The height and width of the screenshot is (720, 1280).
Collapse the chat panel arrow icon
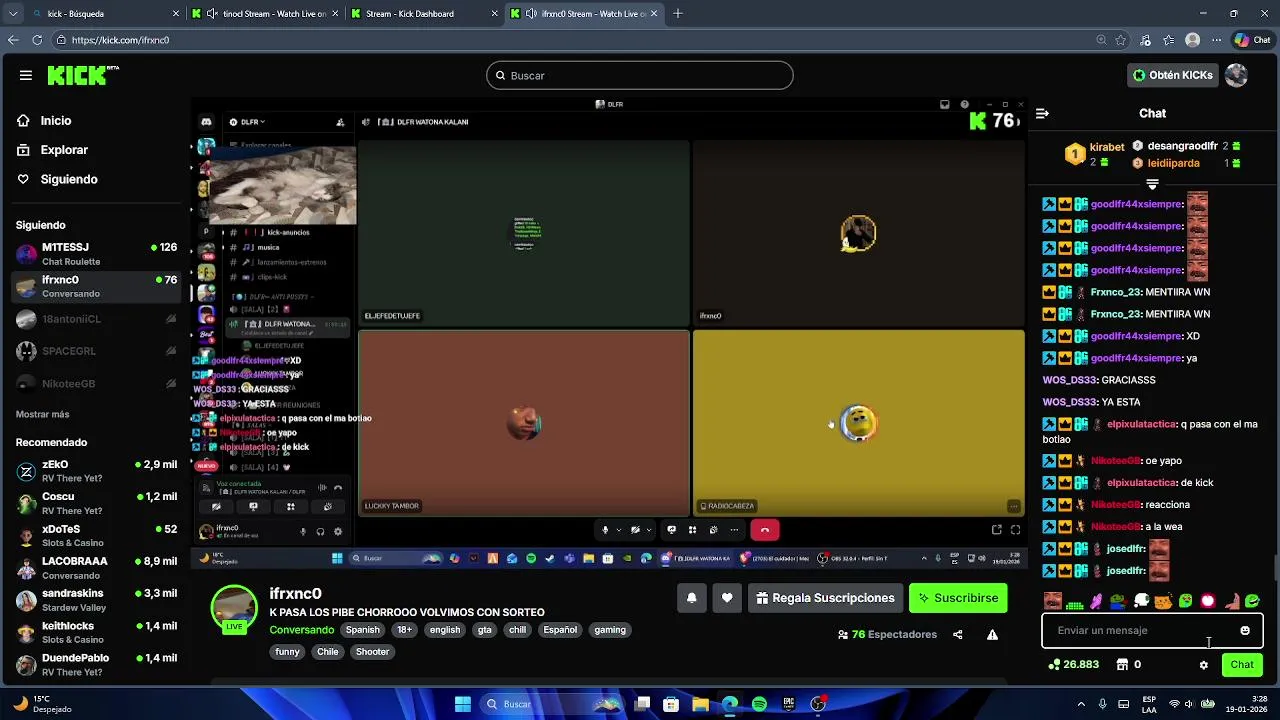[x=1042, y=114]
